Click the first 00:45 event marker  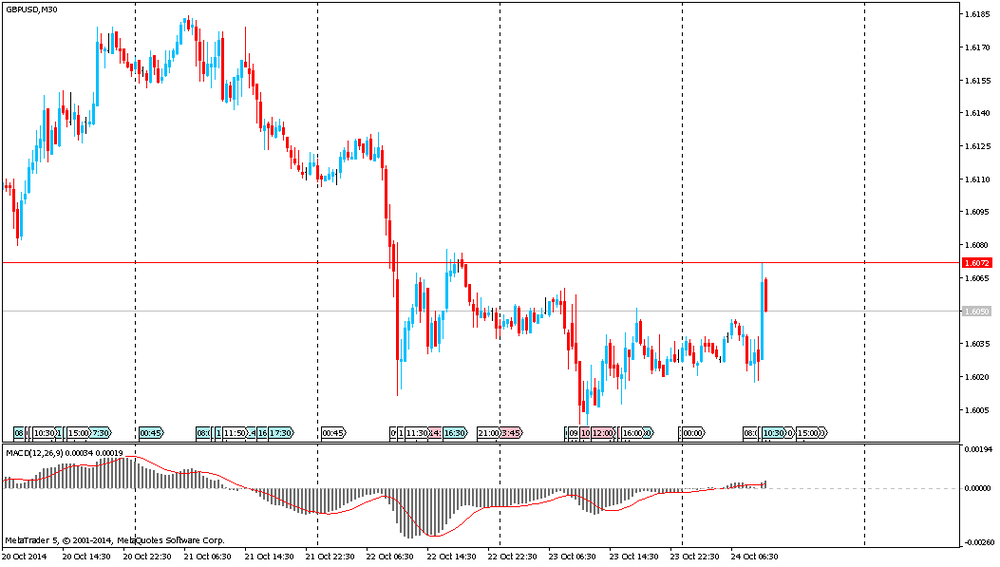click(151, 433)
